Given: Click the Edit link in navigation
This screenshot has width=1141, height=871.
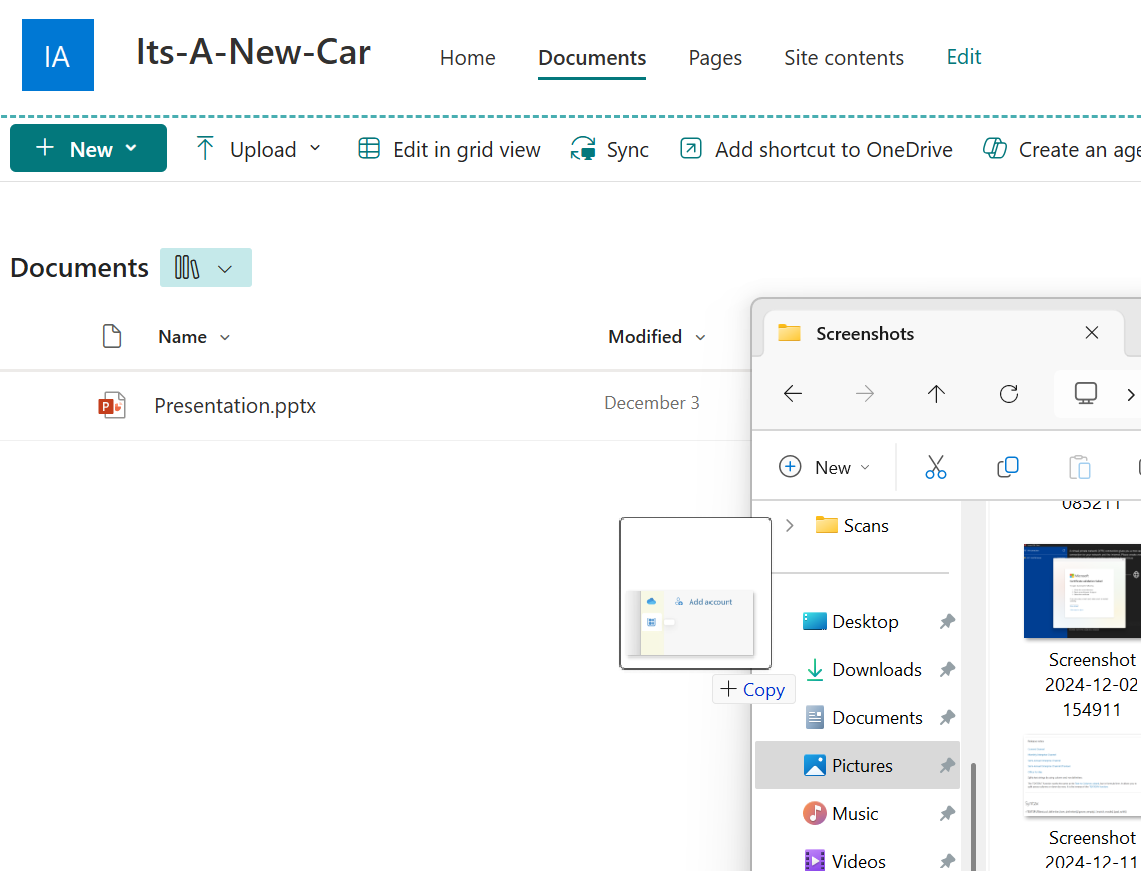Looking at the screenshot, I should click(x=963, y=57).
